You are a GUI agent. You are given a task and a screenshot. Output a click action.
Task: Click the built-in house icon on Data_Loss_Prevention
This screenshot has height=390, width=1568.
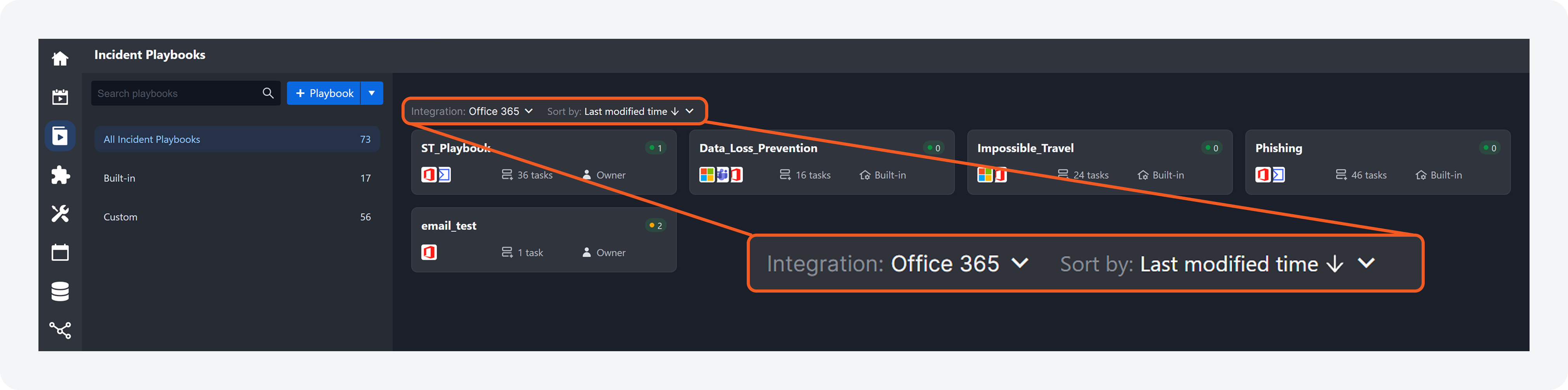click(865, 175)
